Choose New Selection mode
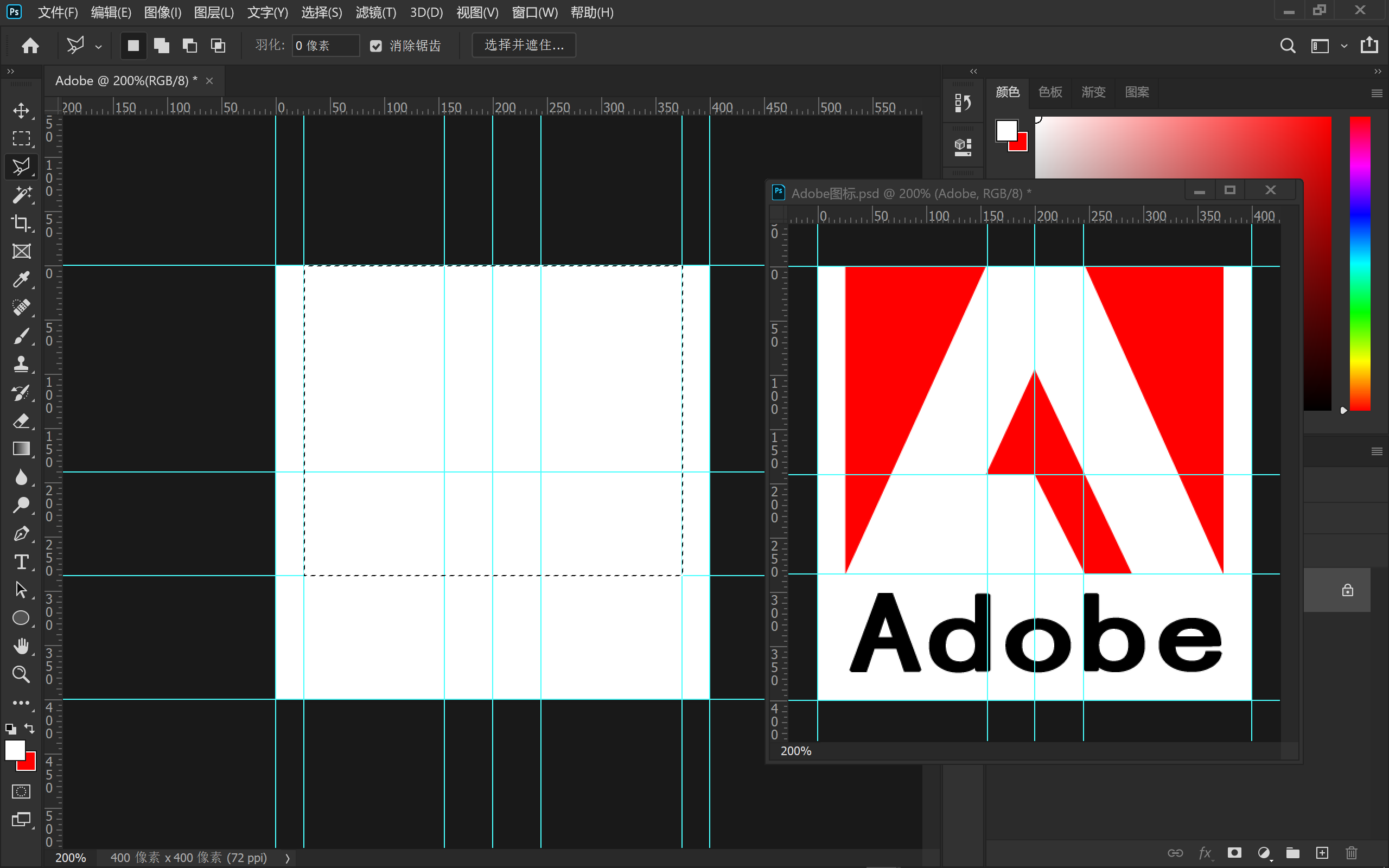 [x=133, y=46]
